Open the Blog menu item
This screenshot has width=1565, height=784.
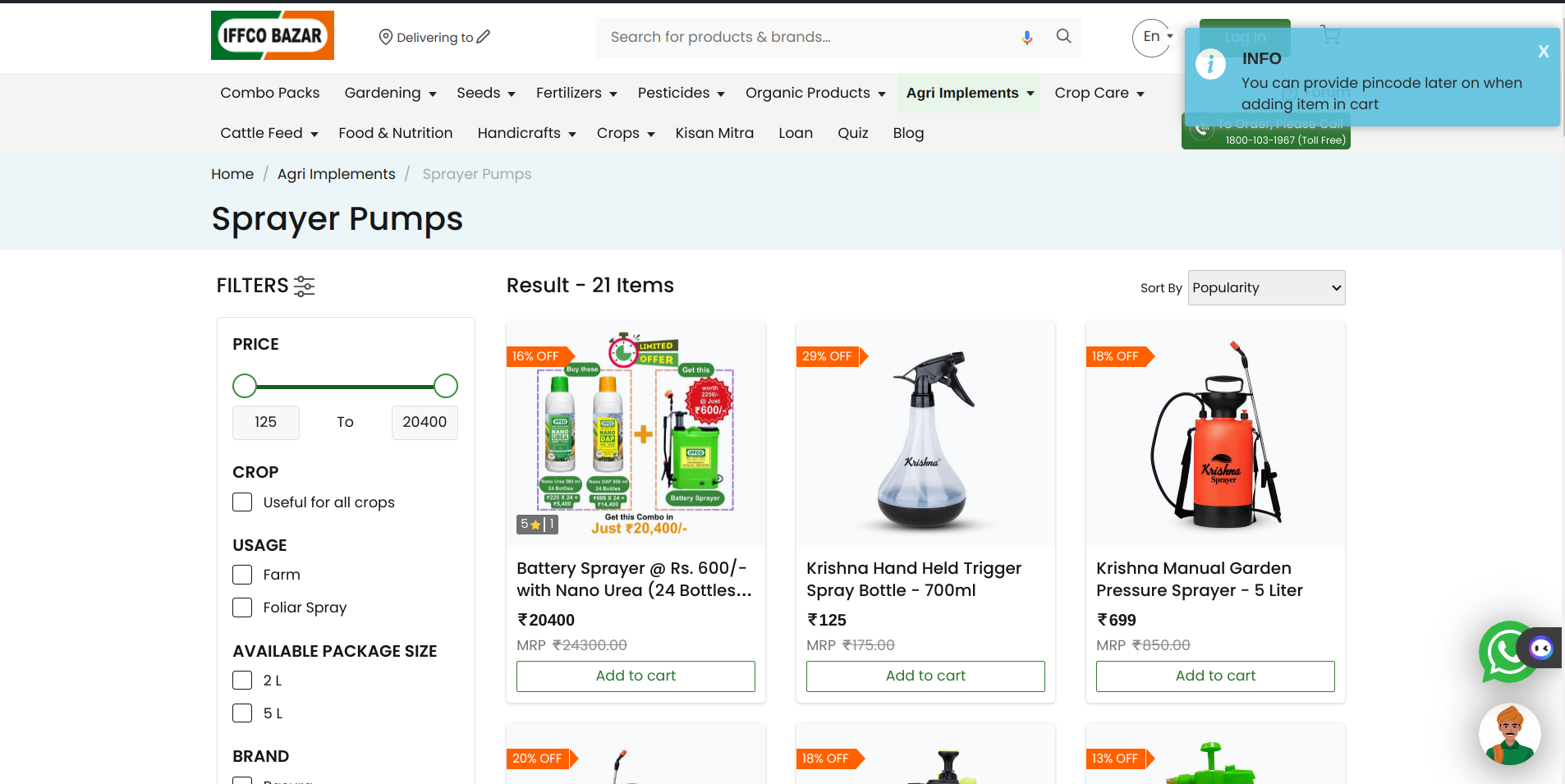pos(908,133)
